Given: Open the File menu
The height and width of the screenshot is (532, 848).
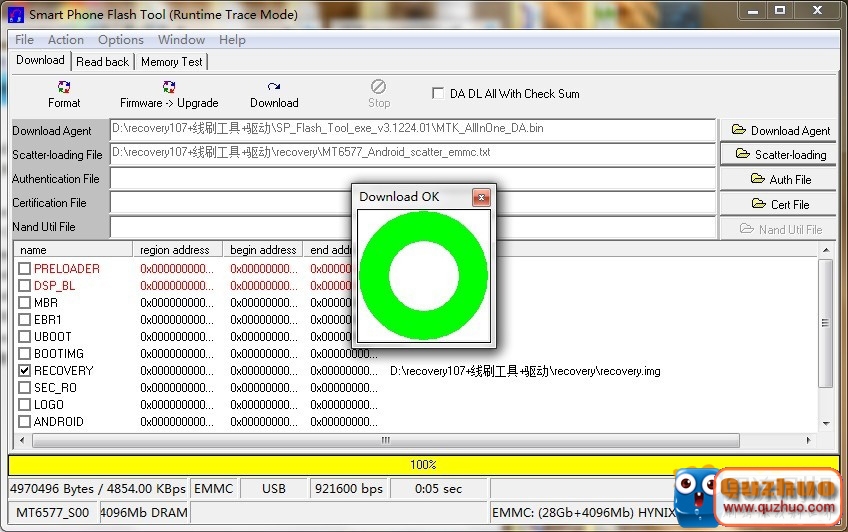Looking at the screenshot, I should tap(24, 39).
